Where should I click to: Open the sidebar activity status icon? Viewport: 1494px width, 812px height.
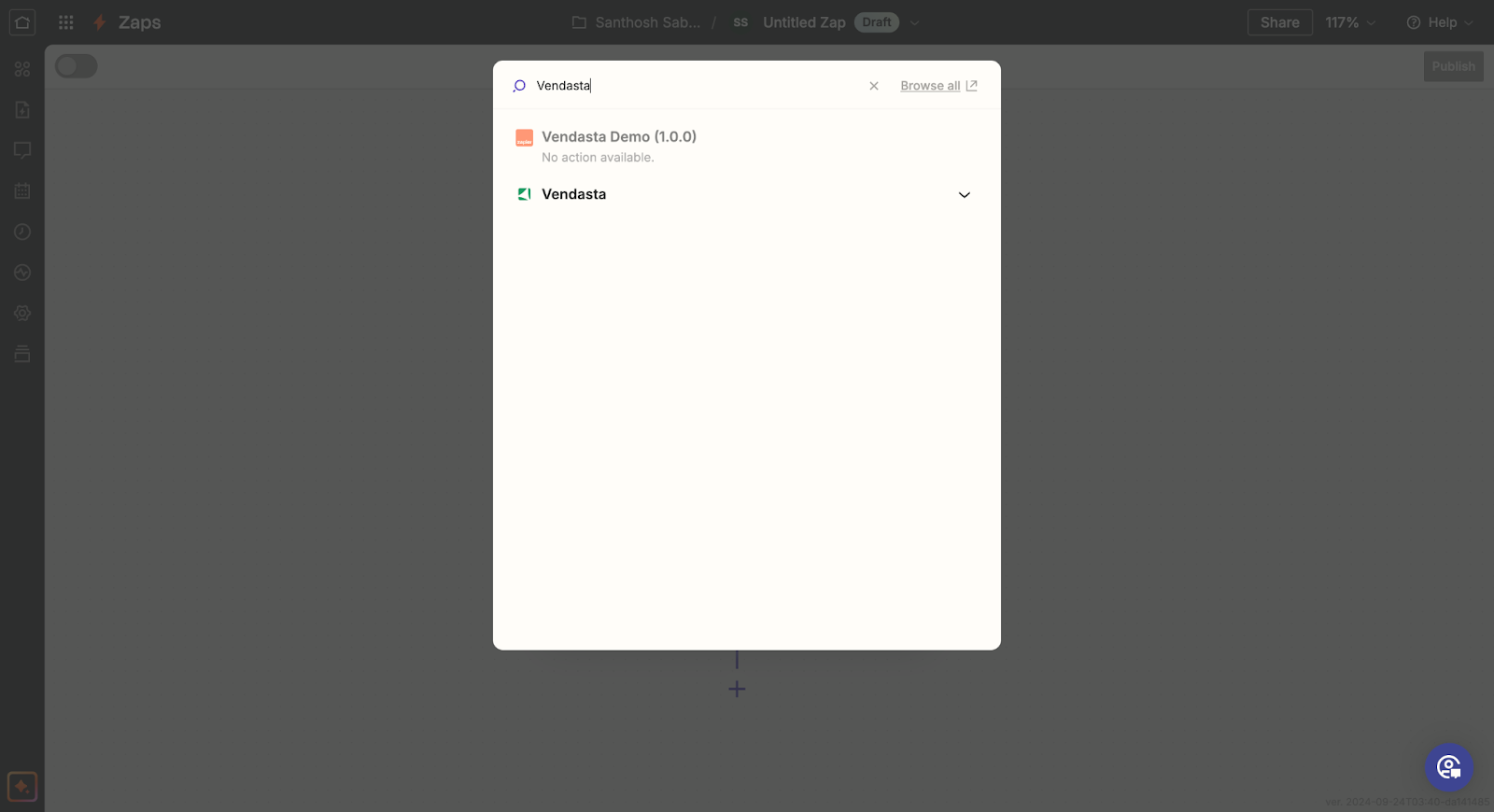pyautogui.click(x=22, y=273)
